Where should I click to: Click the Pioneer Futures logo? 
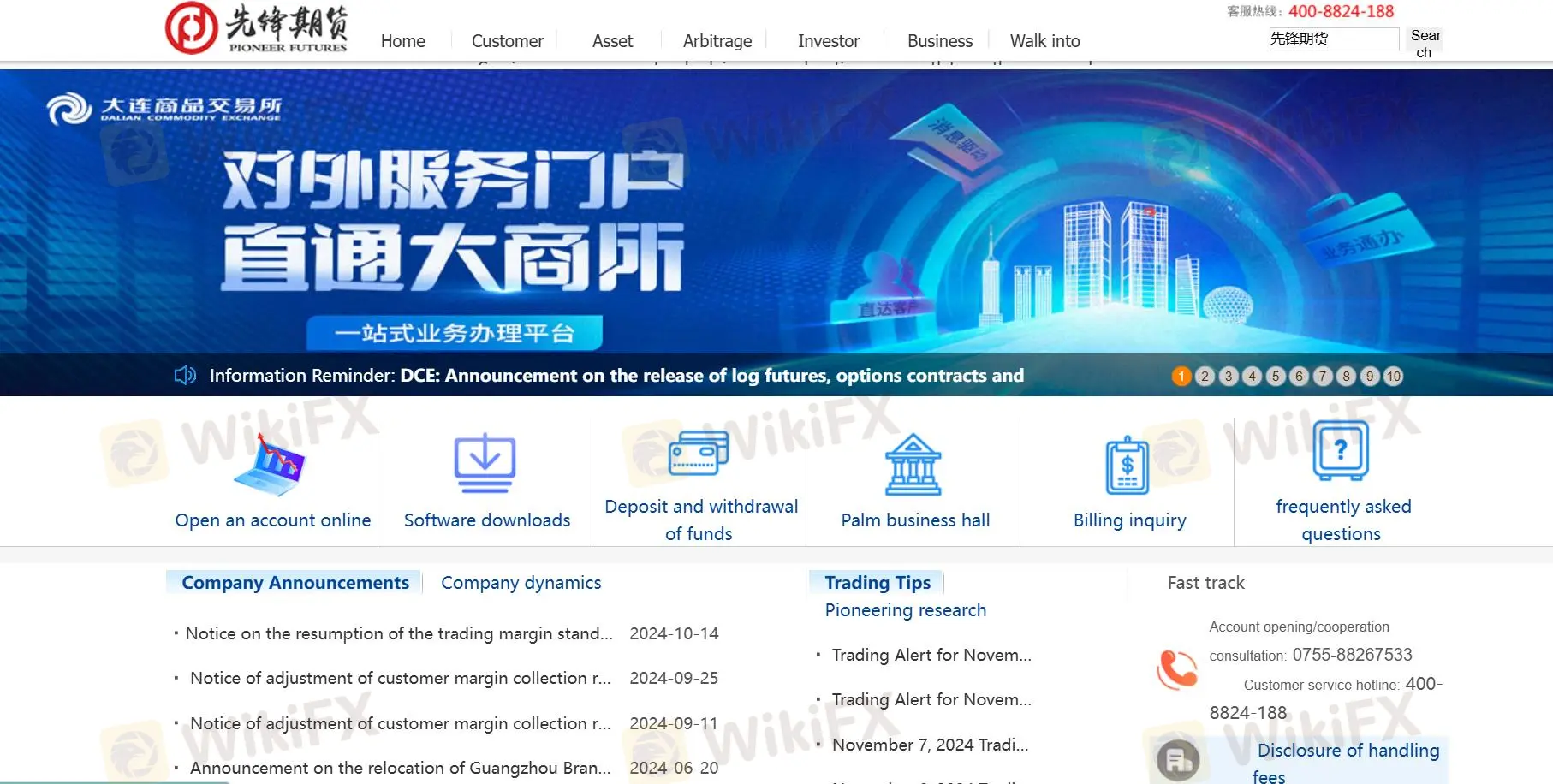coord(257,29)
